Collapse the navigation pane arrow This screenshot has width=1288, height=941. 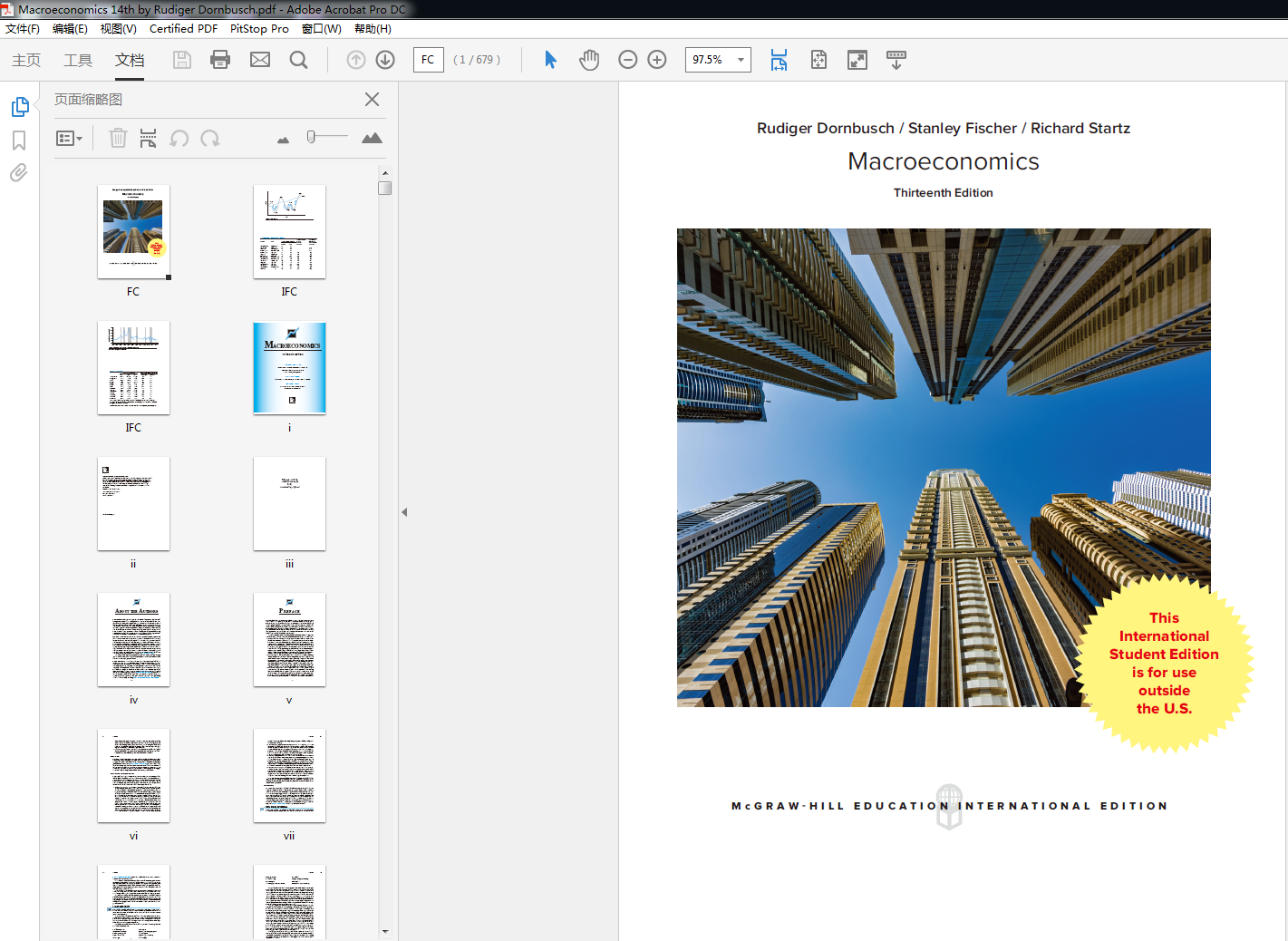pyautogui.click(x=404, y=512)
